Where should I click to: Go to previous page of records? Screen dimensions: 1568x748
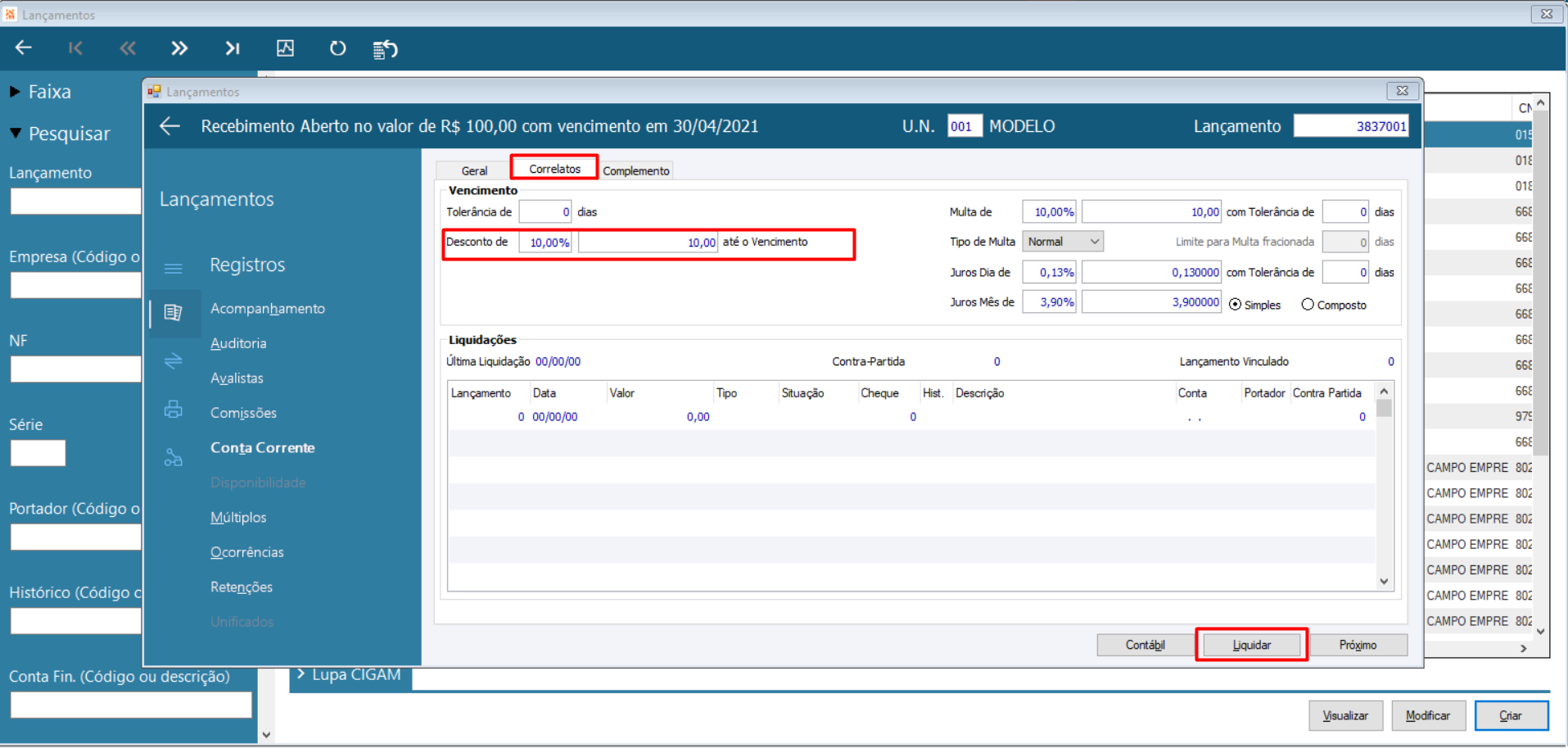128,48
